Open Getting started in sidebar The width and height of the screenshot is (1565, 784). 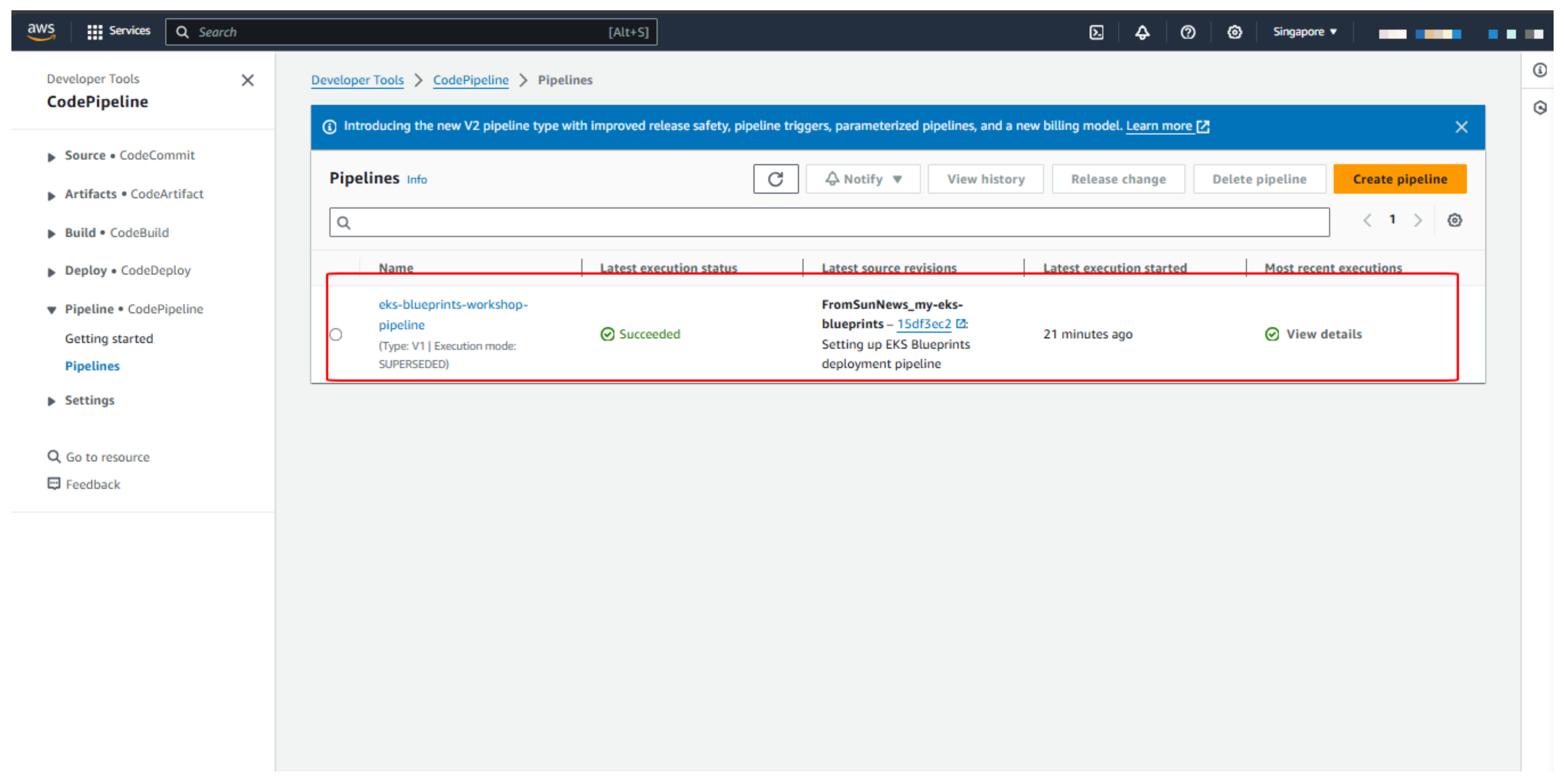pyautogui.click(x=109, y=339)
